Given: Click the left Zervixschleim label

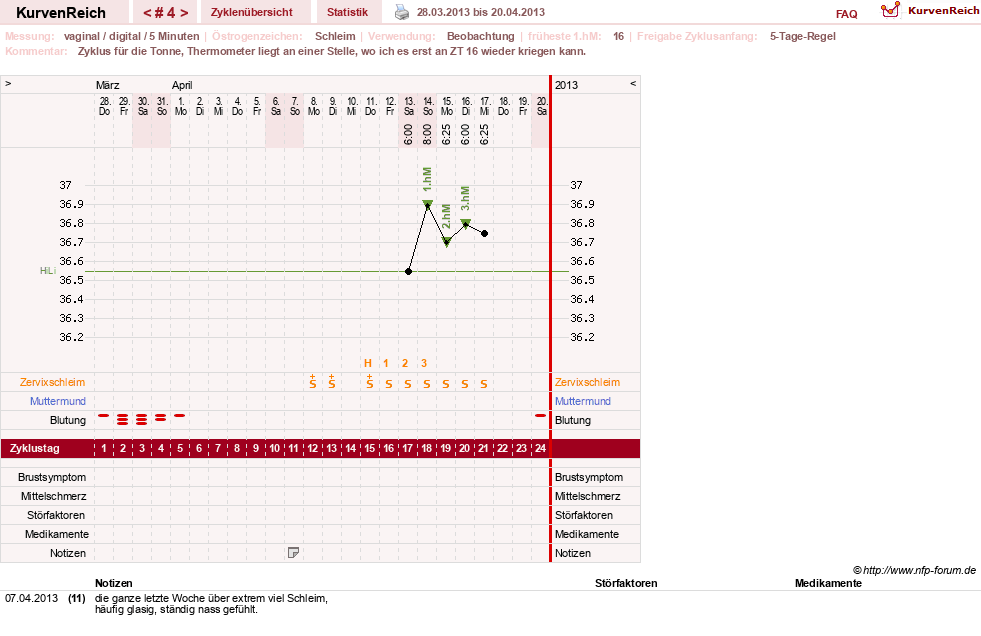Looking at the screenshot, I should (53, 382).
